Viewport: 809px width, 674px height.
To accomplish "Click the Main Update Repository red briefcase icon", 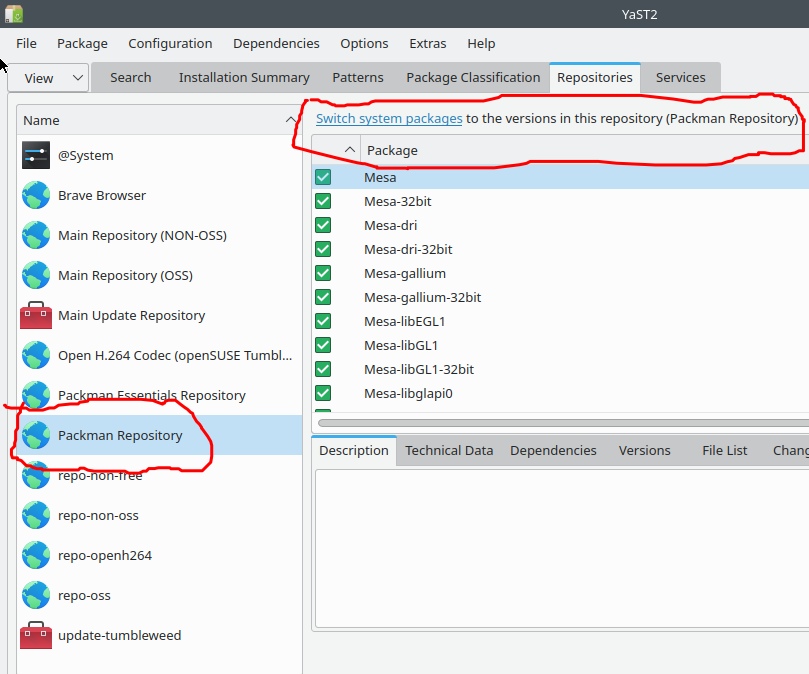I will [35, 315].
